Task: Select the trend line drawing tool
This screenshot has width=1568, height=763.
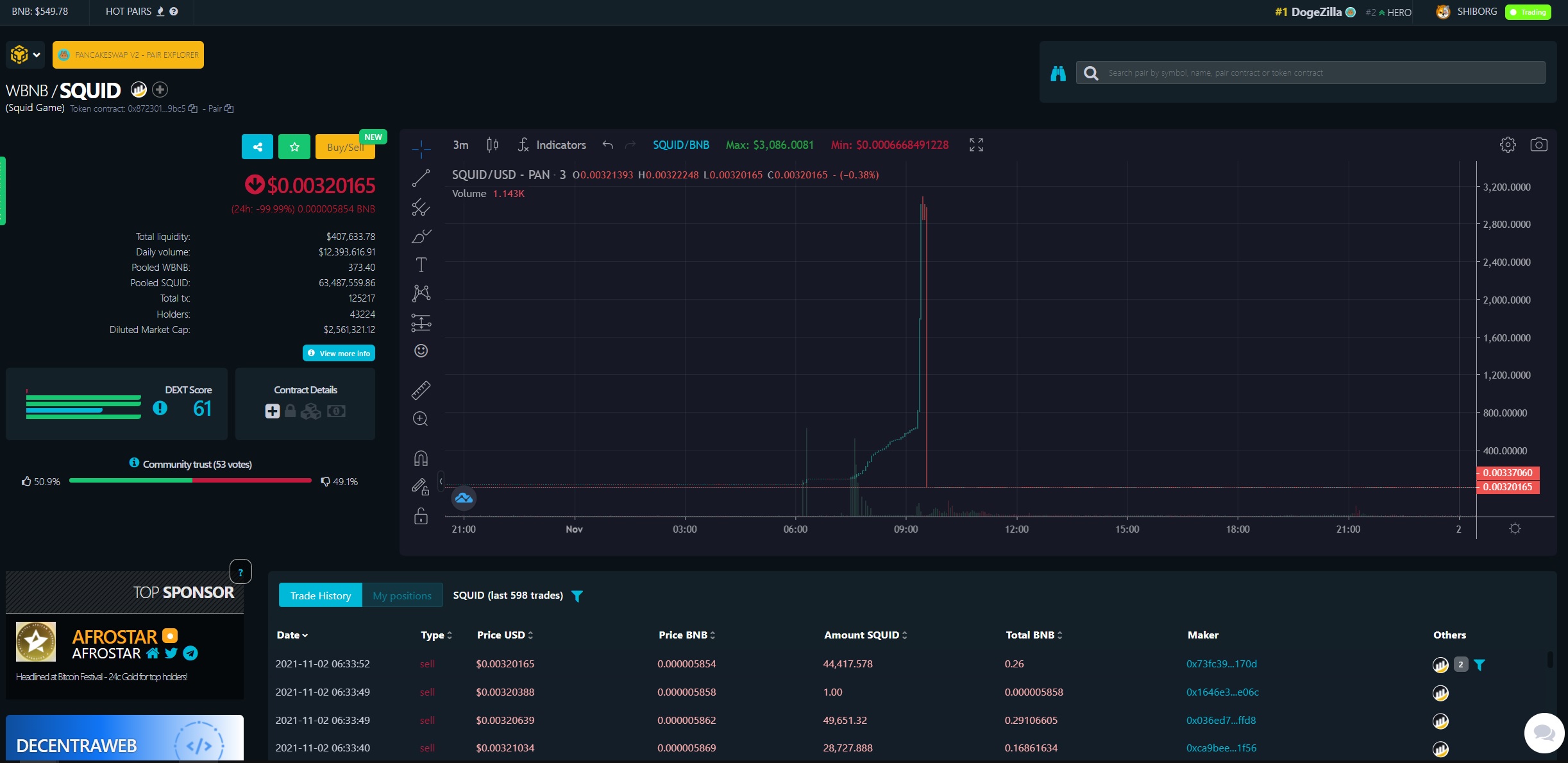Action: point(421,178)
